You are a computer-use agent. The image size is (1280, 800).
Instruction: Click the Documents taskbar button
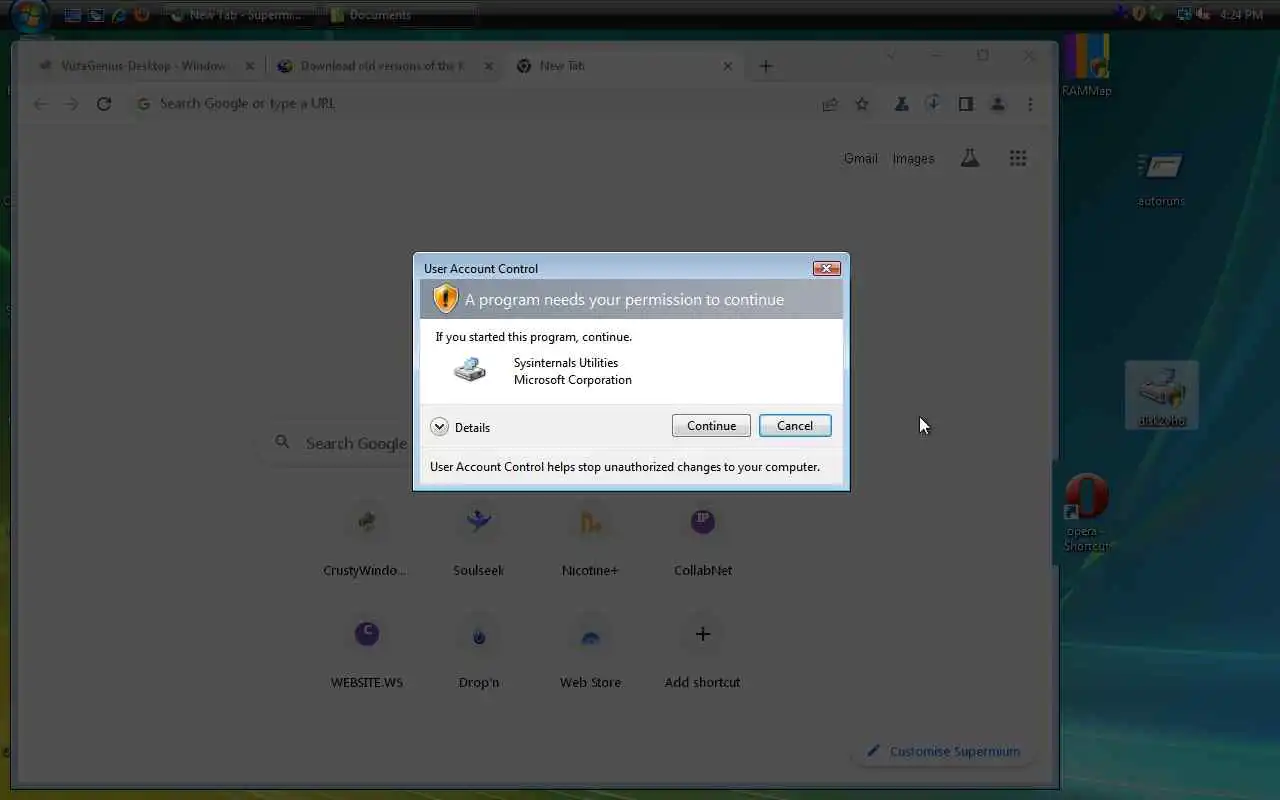click(403, 15)
